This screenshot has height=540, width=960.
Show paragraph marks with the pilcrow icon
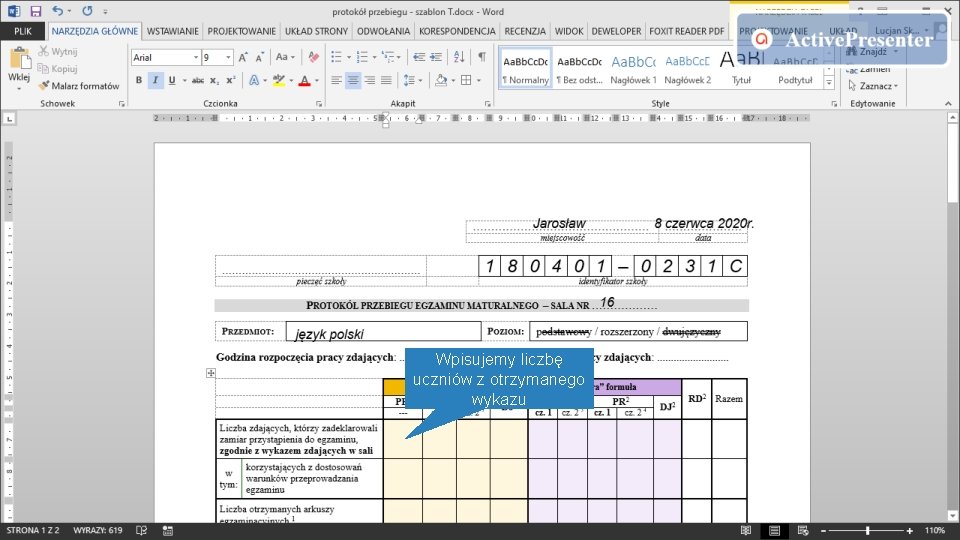[x=482, y=57]
